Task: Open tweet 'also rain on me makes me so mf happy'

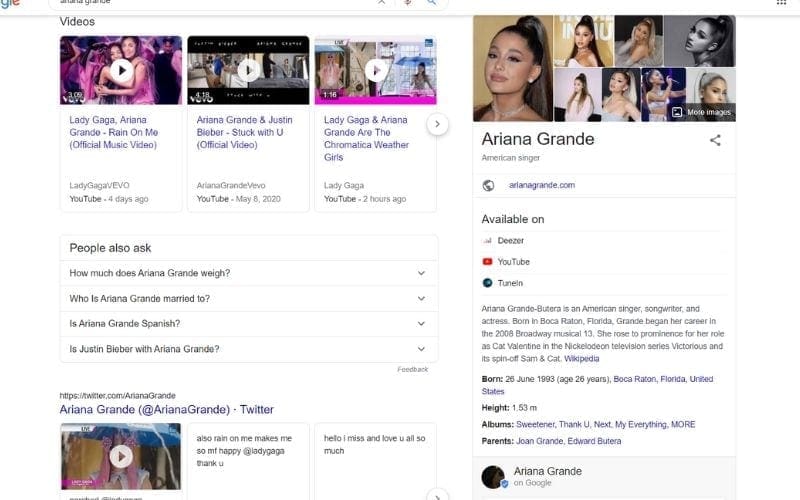Action: 244,451
